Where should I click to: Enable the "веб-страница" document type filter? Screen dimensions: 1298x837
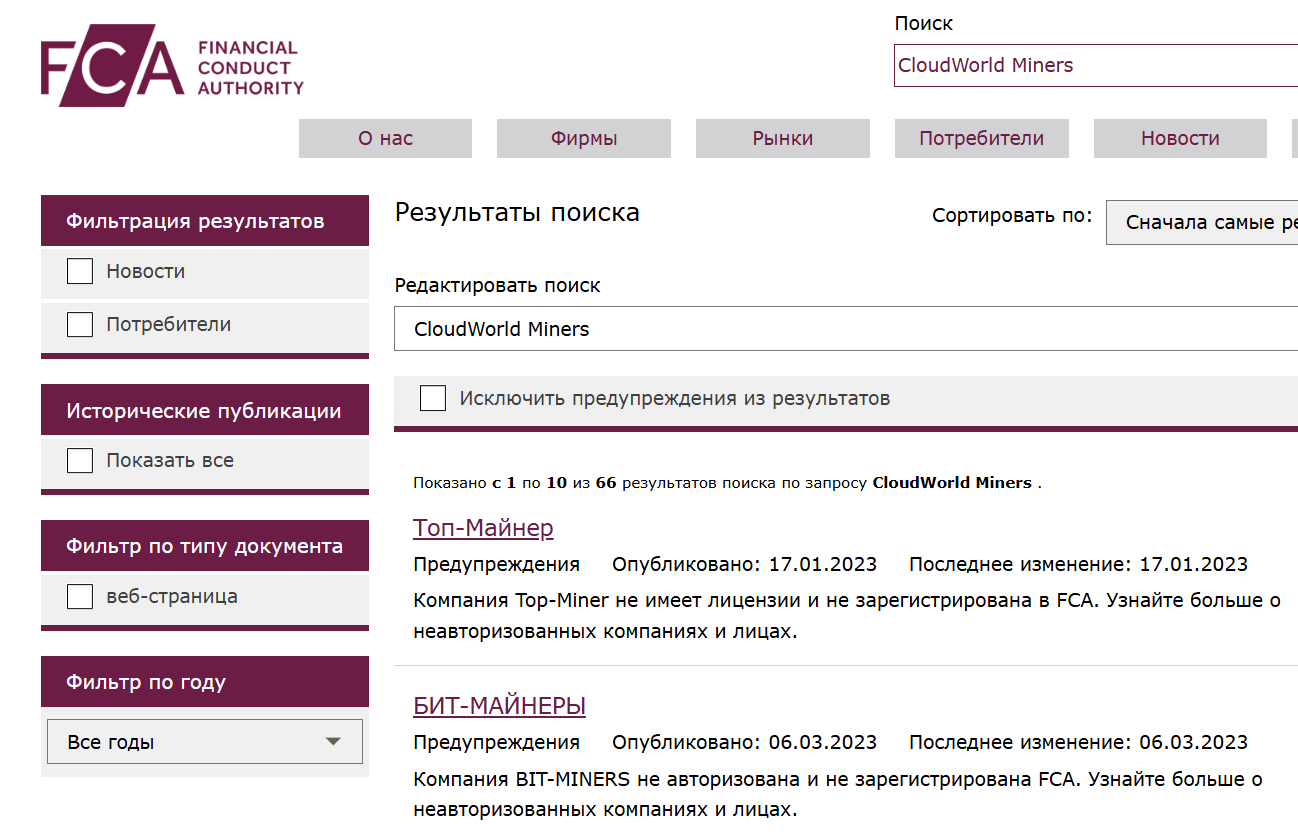pyautogui.click(x=79, y=596)
